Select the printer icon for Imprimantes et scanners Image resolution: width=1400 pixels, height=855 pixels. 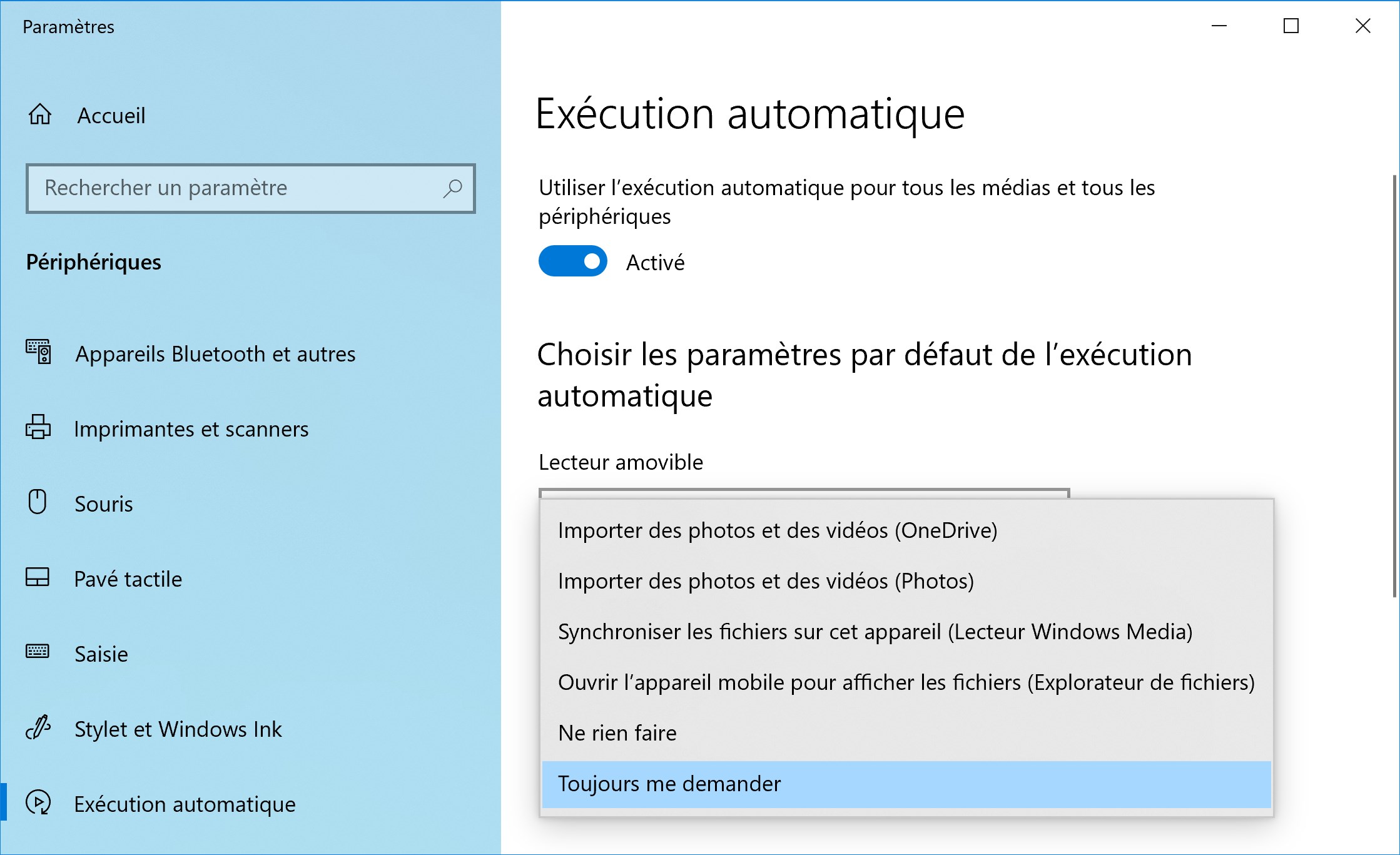[38, 428]
